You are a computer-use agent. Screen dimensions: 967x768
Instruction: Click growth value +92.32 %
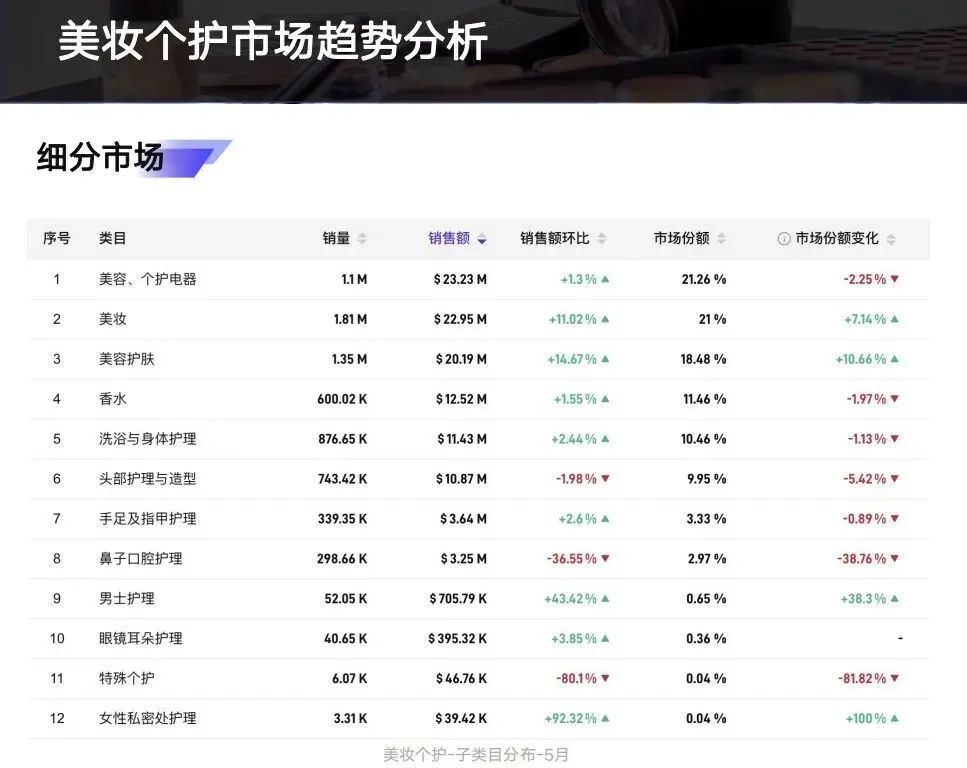(570, 718)
